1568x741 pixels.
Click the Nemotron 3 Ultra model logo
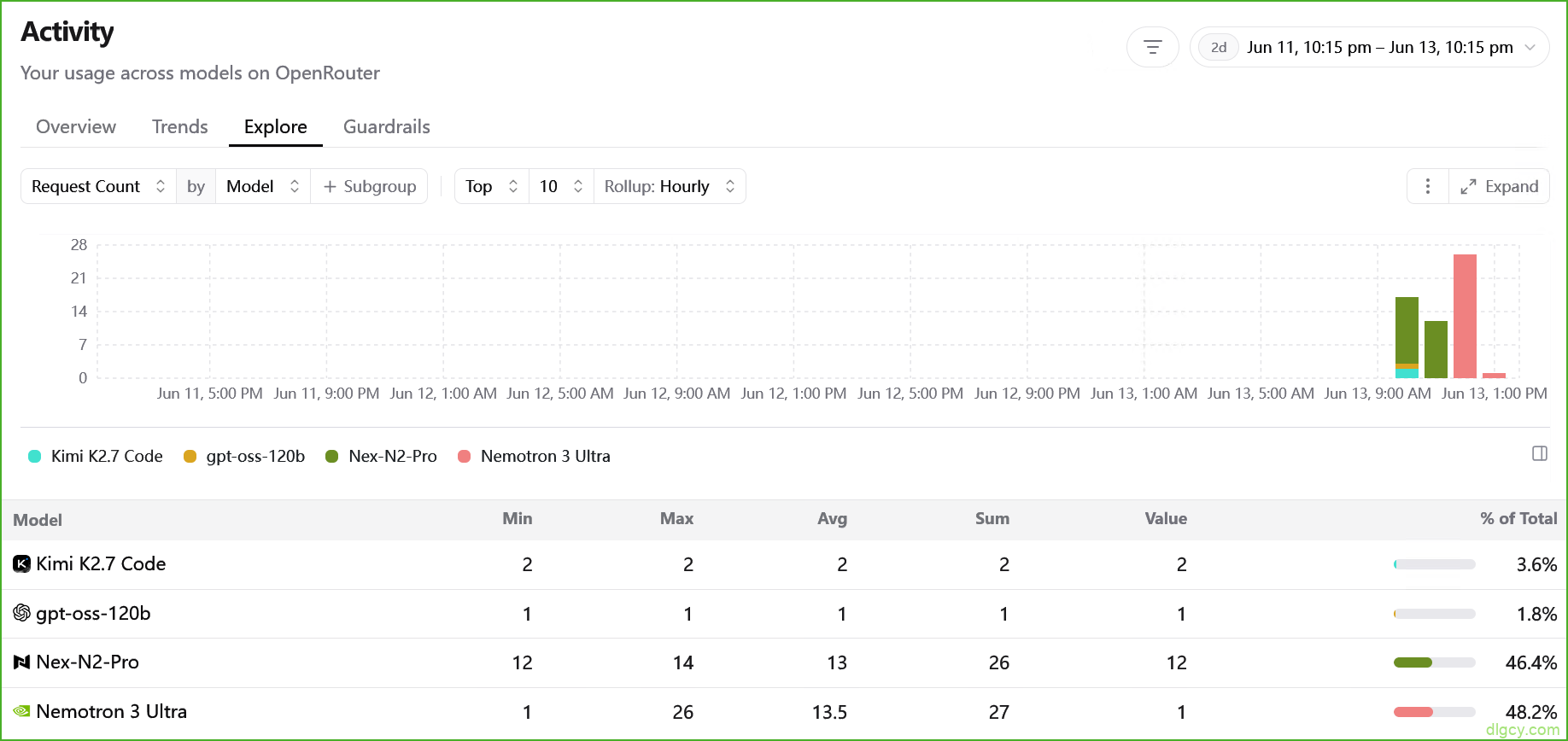tap(22, 711)
